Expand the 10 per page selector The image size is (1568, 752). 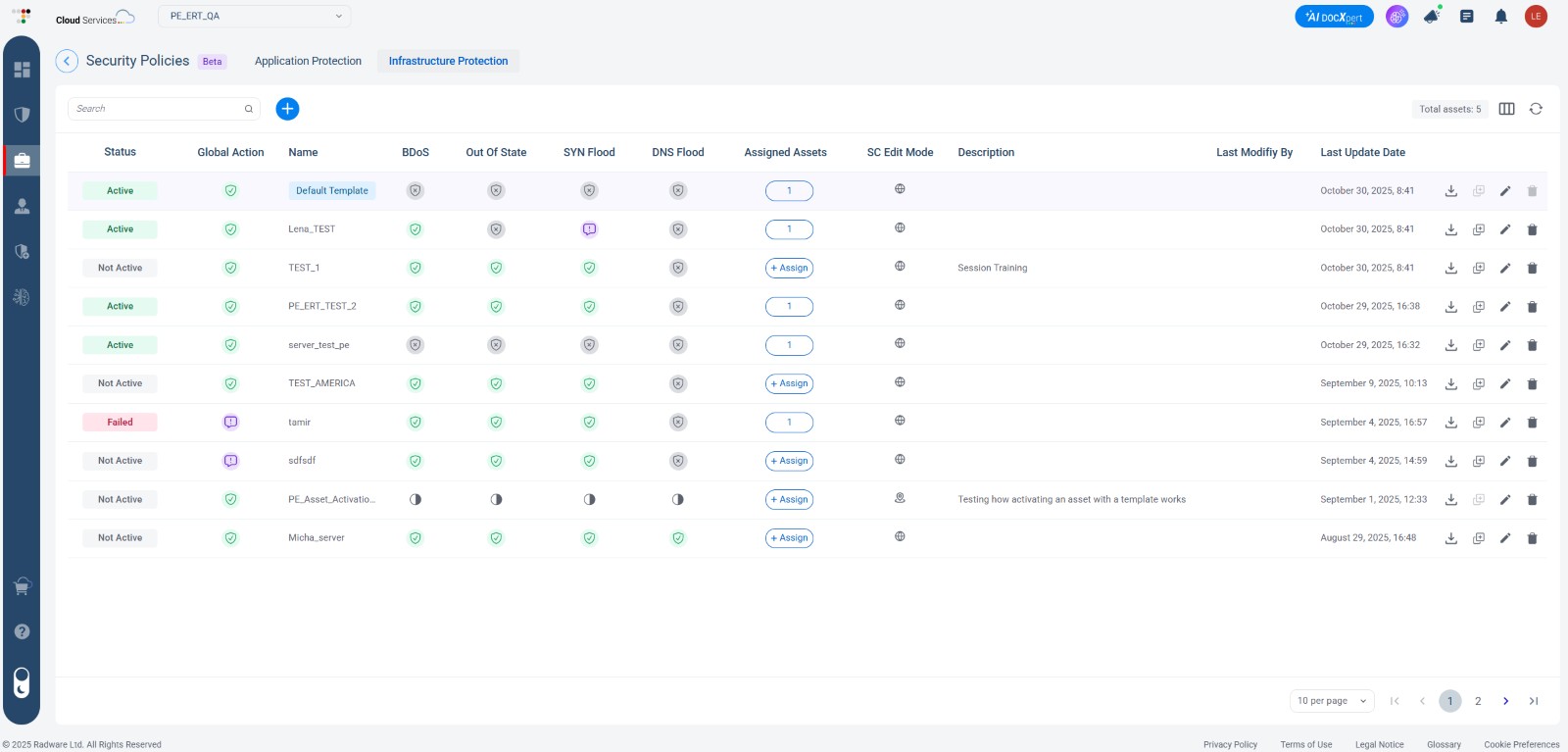(1331, 701)
